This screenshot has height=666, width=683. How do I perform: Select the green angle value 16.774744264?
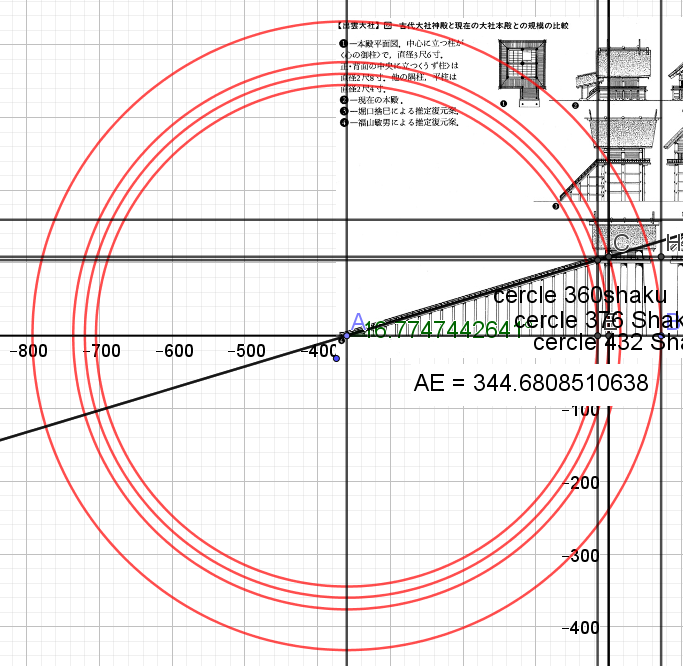[438, 330]
